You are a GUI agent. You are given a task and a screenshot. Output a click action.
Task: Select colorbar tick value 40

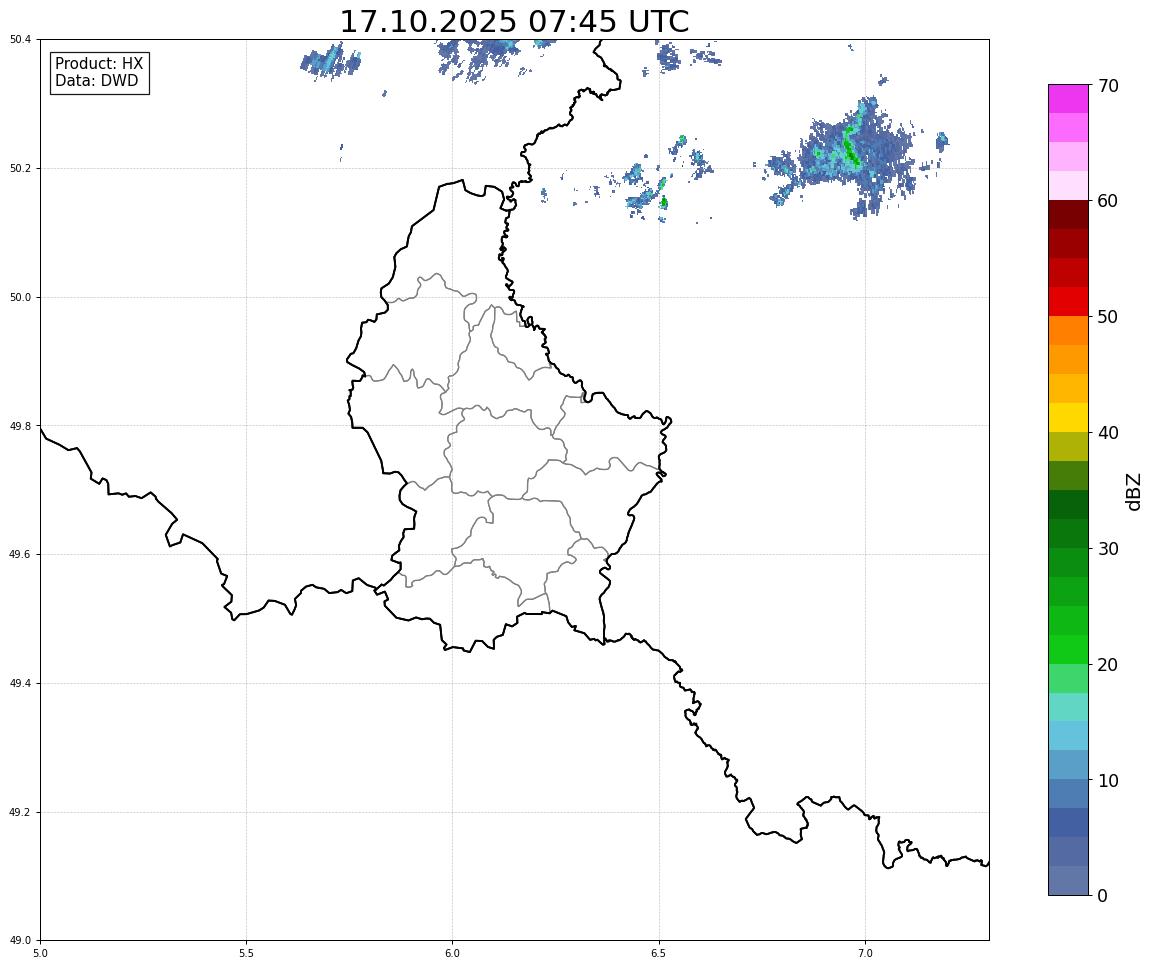1108,433
